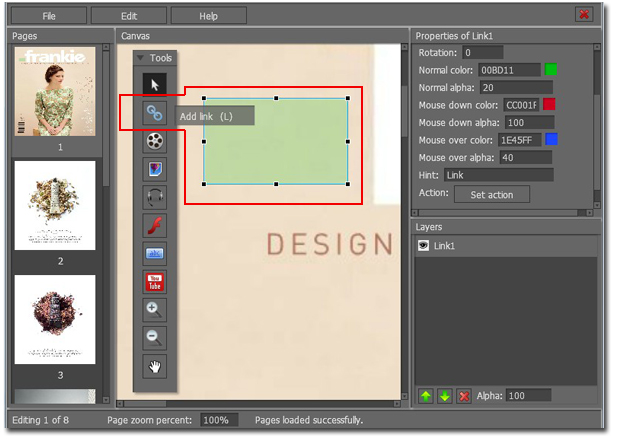Open the File menu
Image resolution: width=620 pixels, height=441 pixels.
click(49, 16)
